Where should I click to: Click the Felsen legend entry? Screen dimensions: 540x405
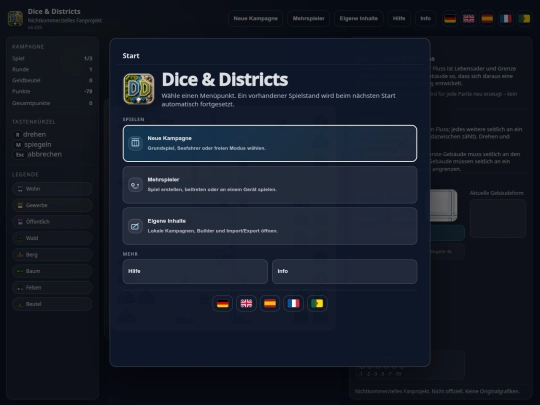point(52,288)
